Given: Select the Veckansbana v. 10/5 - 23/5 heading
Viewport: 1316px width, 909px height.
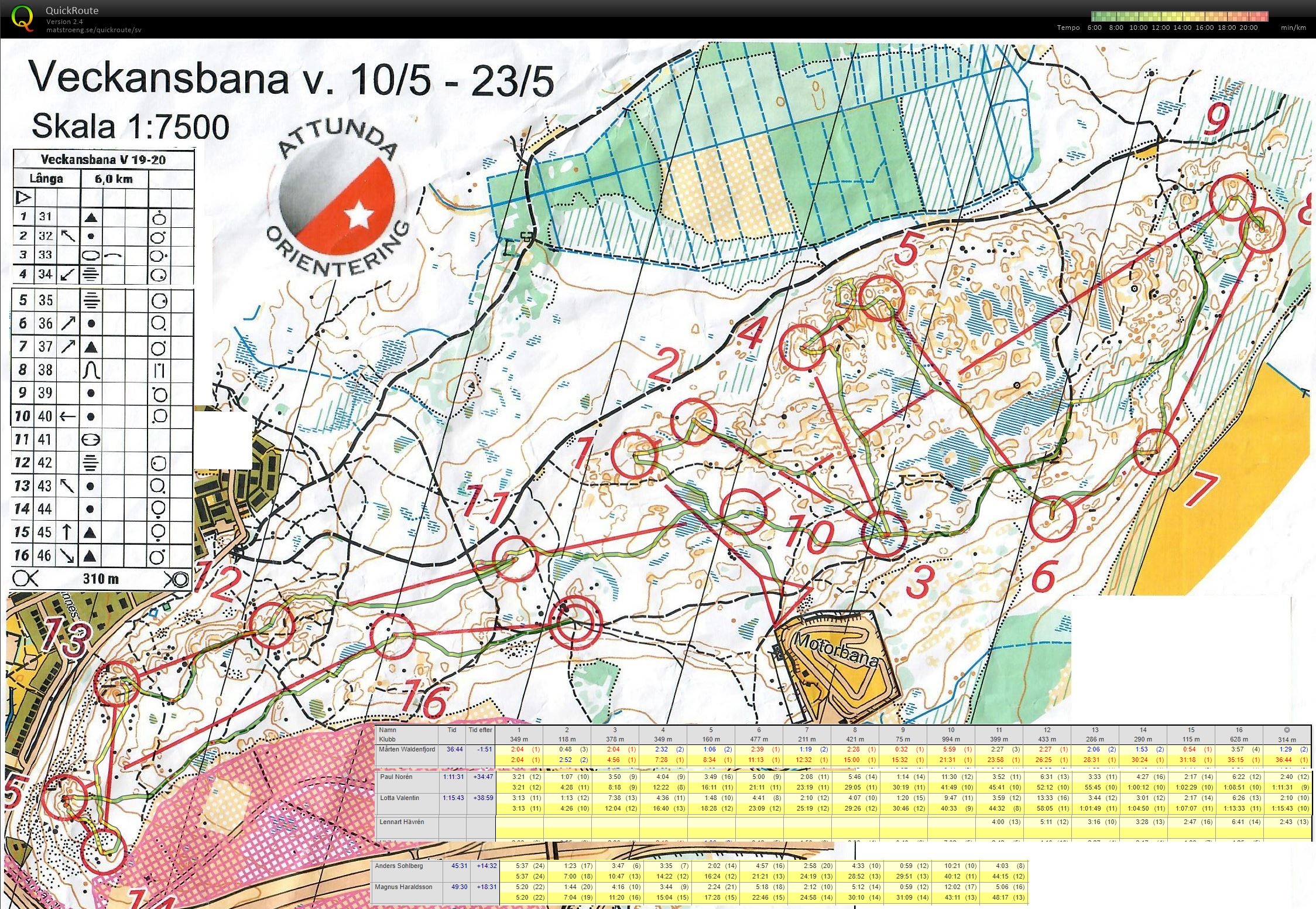Looking at the screenshot, I should point(292,79).
